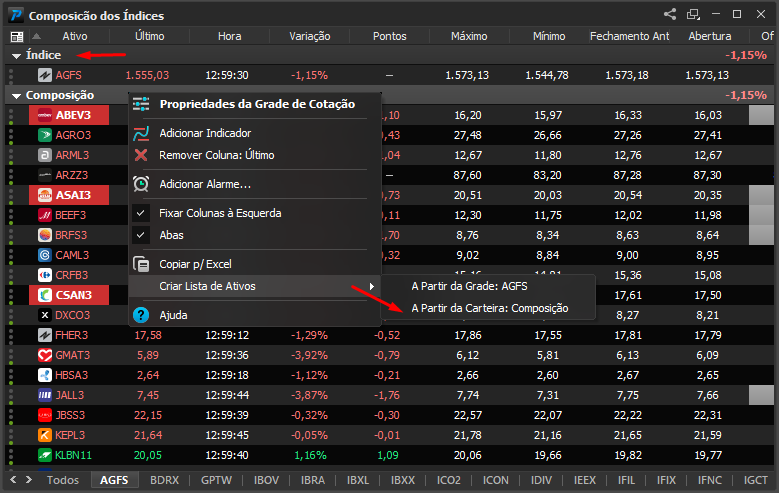Click the BEEF3 company logo

click(45, 215)
